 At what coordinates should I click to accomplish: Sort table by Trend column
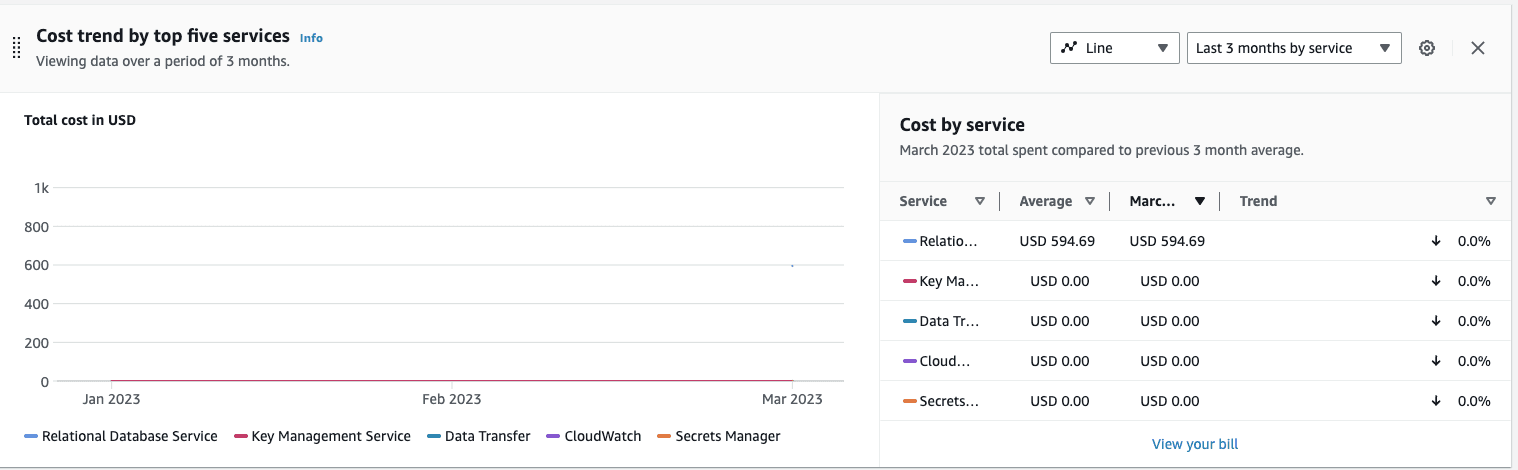click(1490, 201)
